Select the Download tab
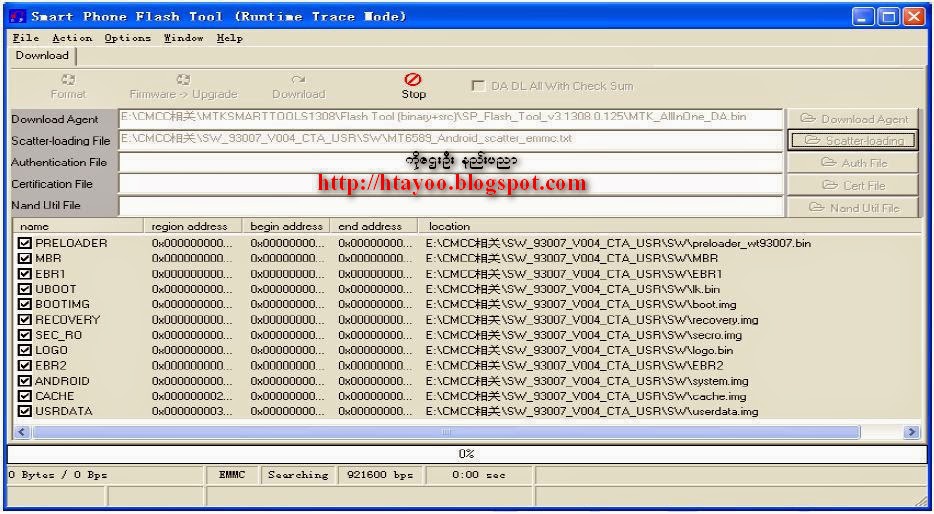 pyautogui.click(x=42, y=55)
